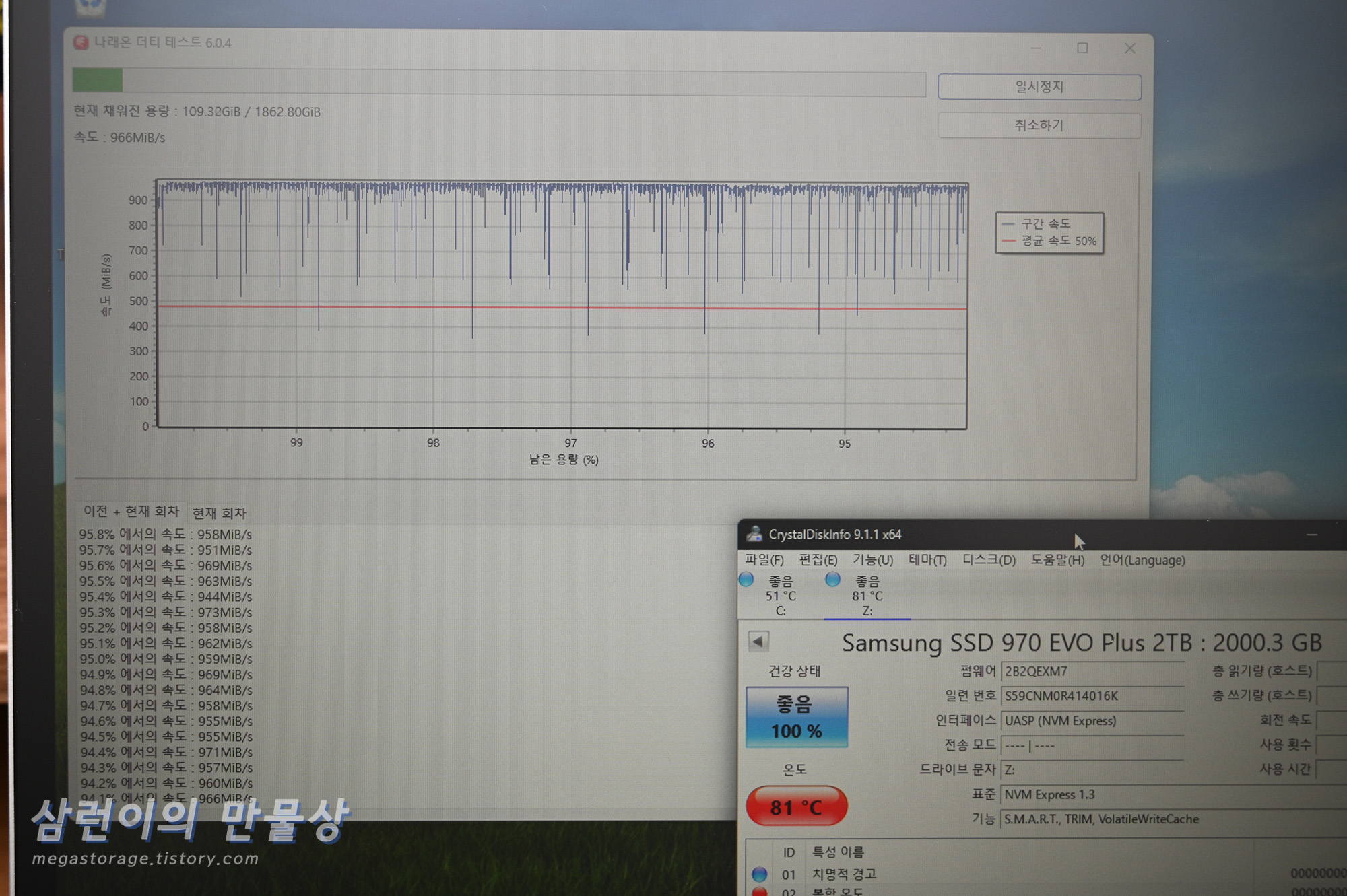Open the 파일(F) menu in CrystalDiskInfo
Viewport: 1347px width, 896px height.
coord(764,560)
